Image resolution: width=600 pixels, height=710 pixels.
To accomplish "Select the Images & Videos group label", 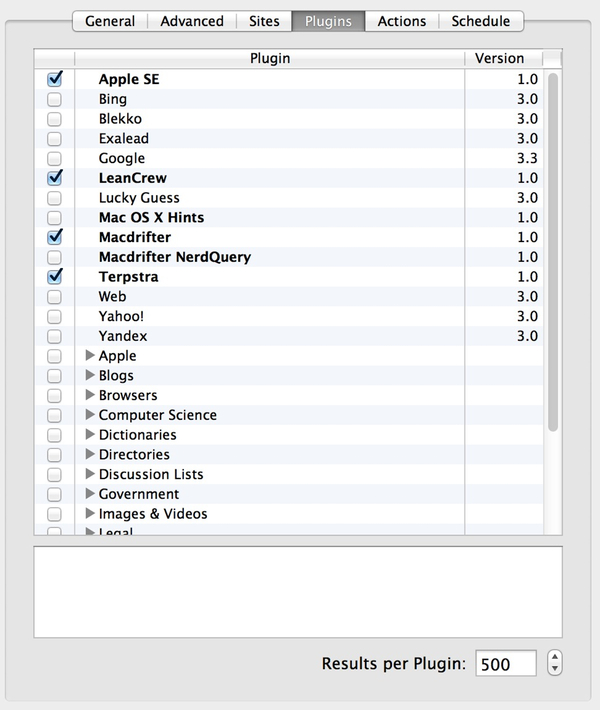I will tap(153, 514).
